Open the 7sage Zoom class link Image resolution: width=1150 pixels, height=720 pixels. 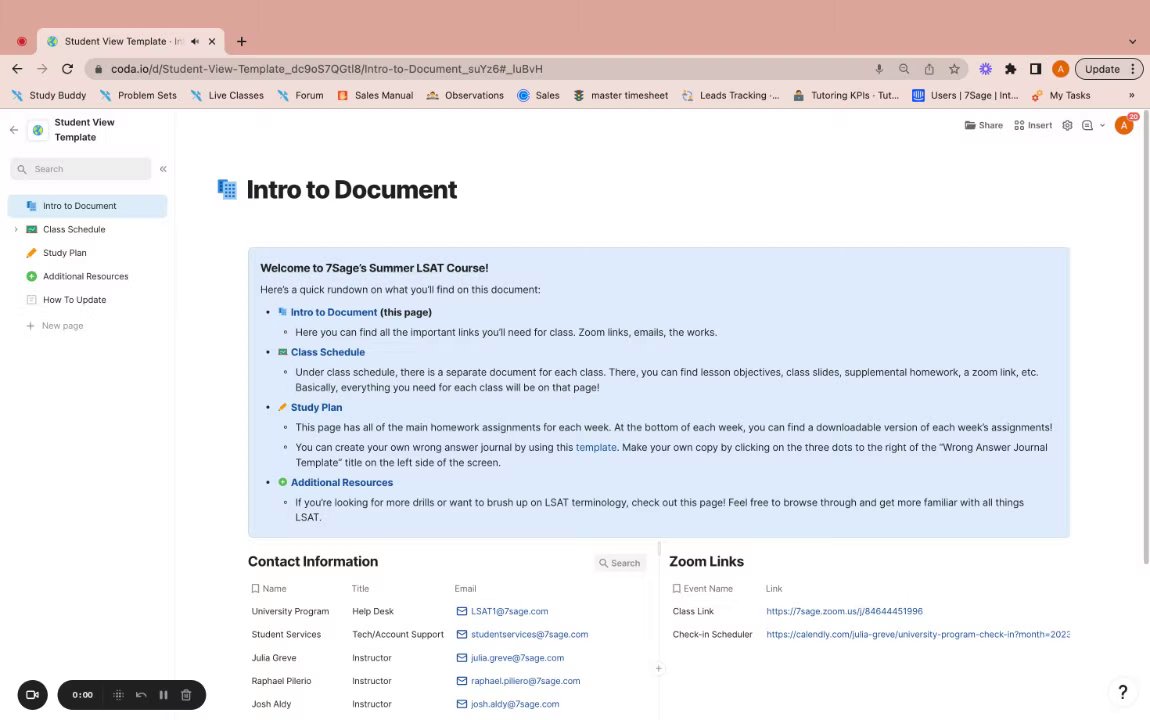coord(844,611)
